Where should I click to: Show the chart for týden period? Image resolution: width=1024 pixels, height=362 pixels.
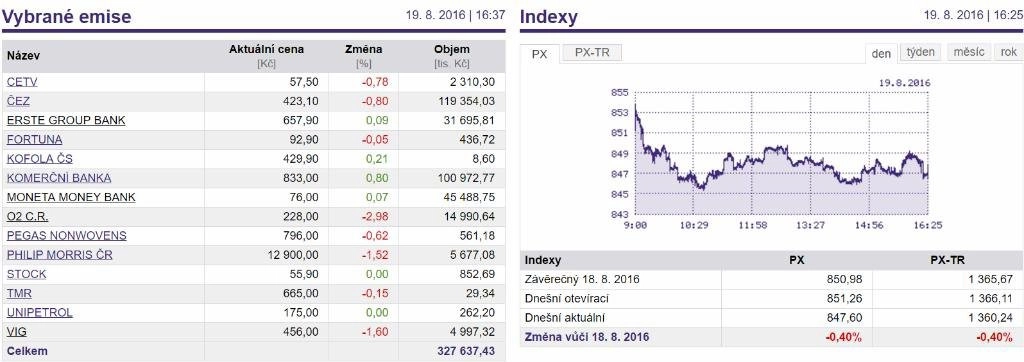tap(921, 52)
